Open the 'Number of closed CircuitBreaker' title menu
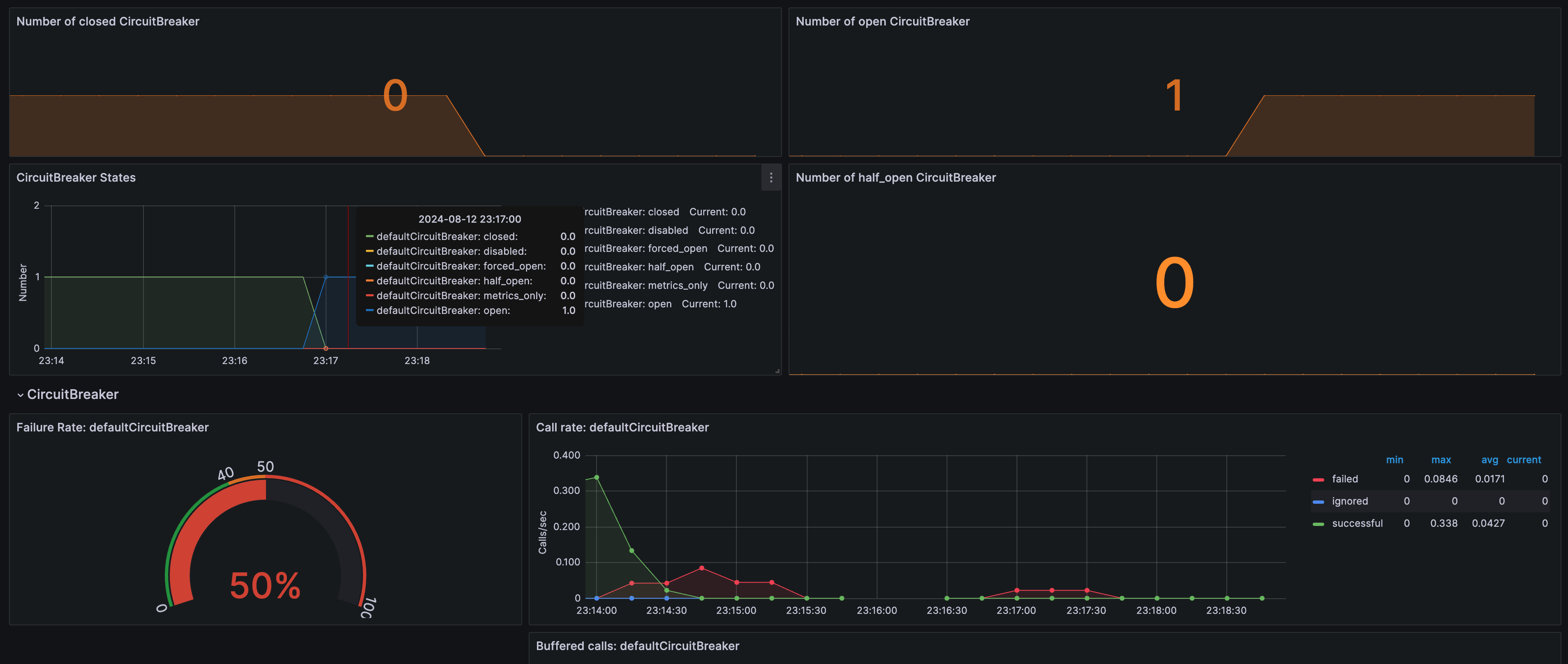Image resolution: width=1568 pixels, height=664 pixels. coord(108,21)
